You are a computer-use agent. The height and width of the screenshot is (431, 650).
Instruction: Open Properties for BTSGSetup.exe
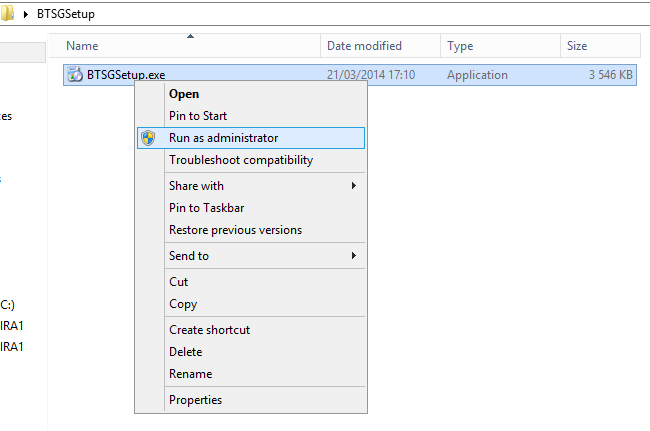pyautogui.click(x=195, y=400)
